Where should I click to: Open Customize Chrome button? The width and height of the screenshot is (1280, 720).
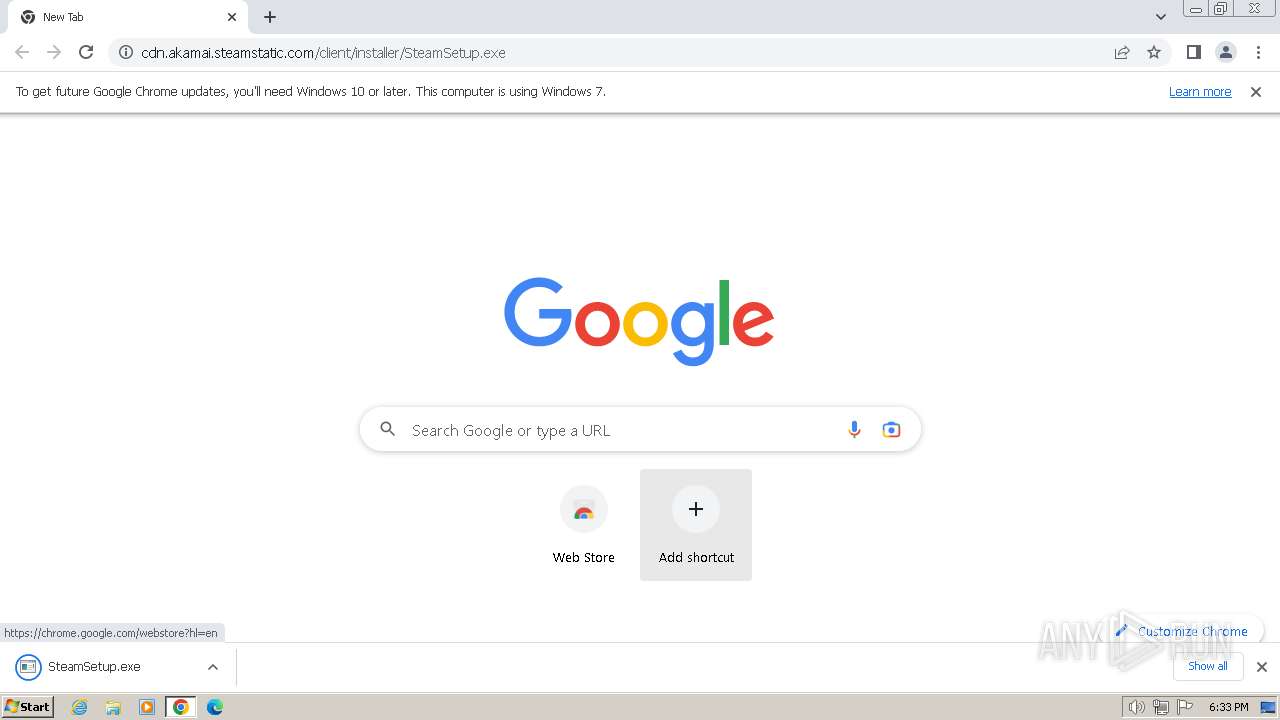pos(1182,631)
